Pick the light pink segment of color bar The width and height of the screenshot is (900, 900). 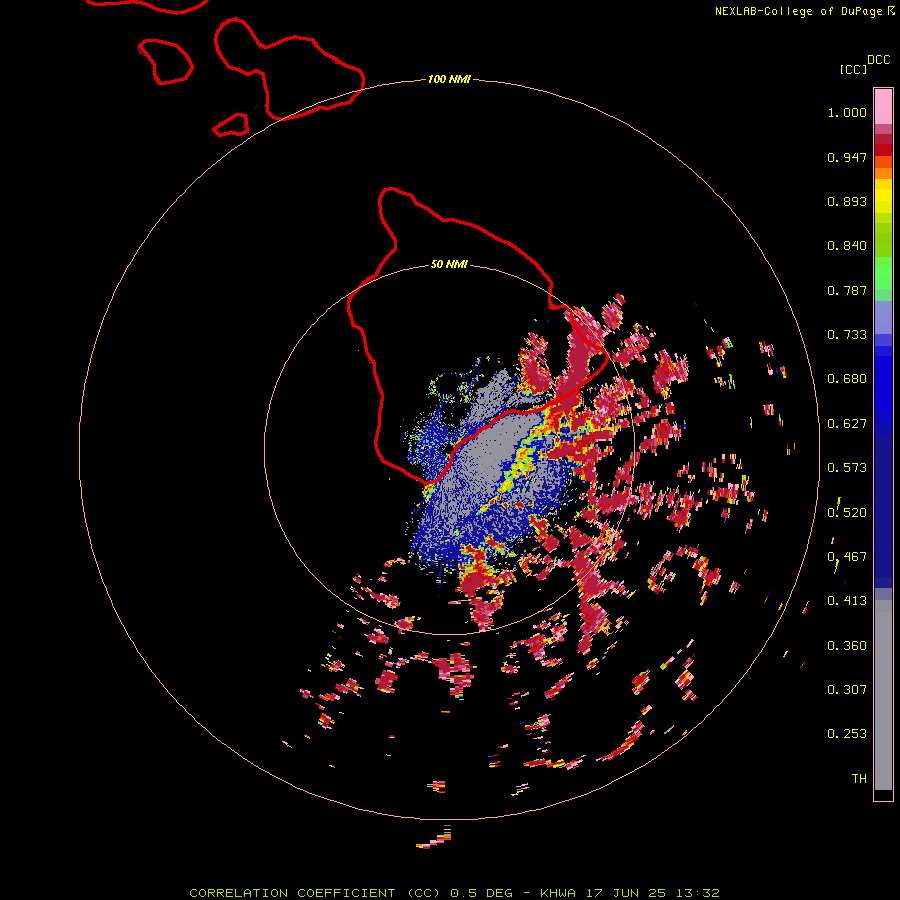883,107
